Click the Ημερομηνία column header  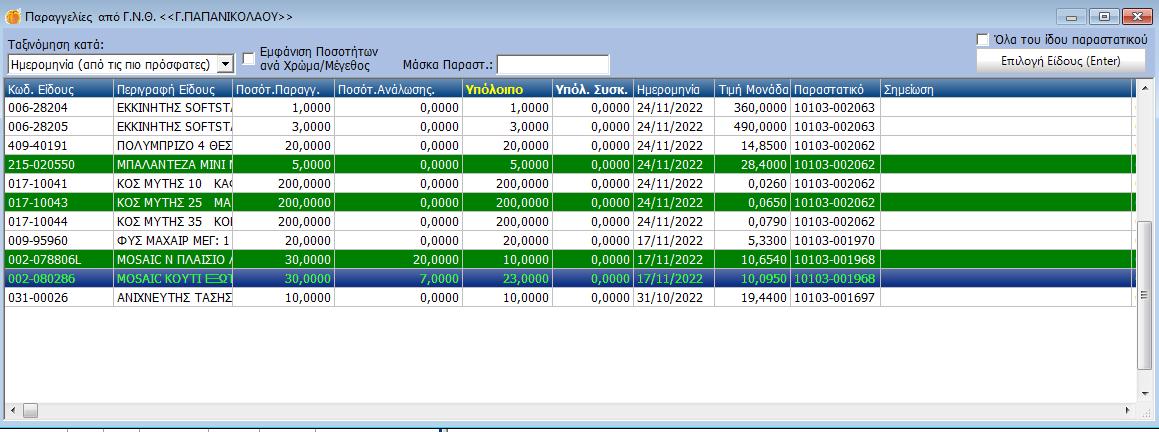pos(673,90)
